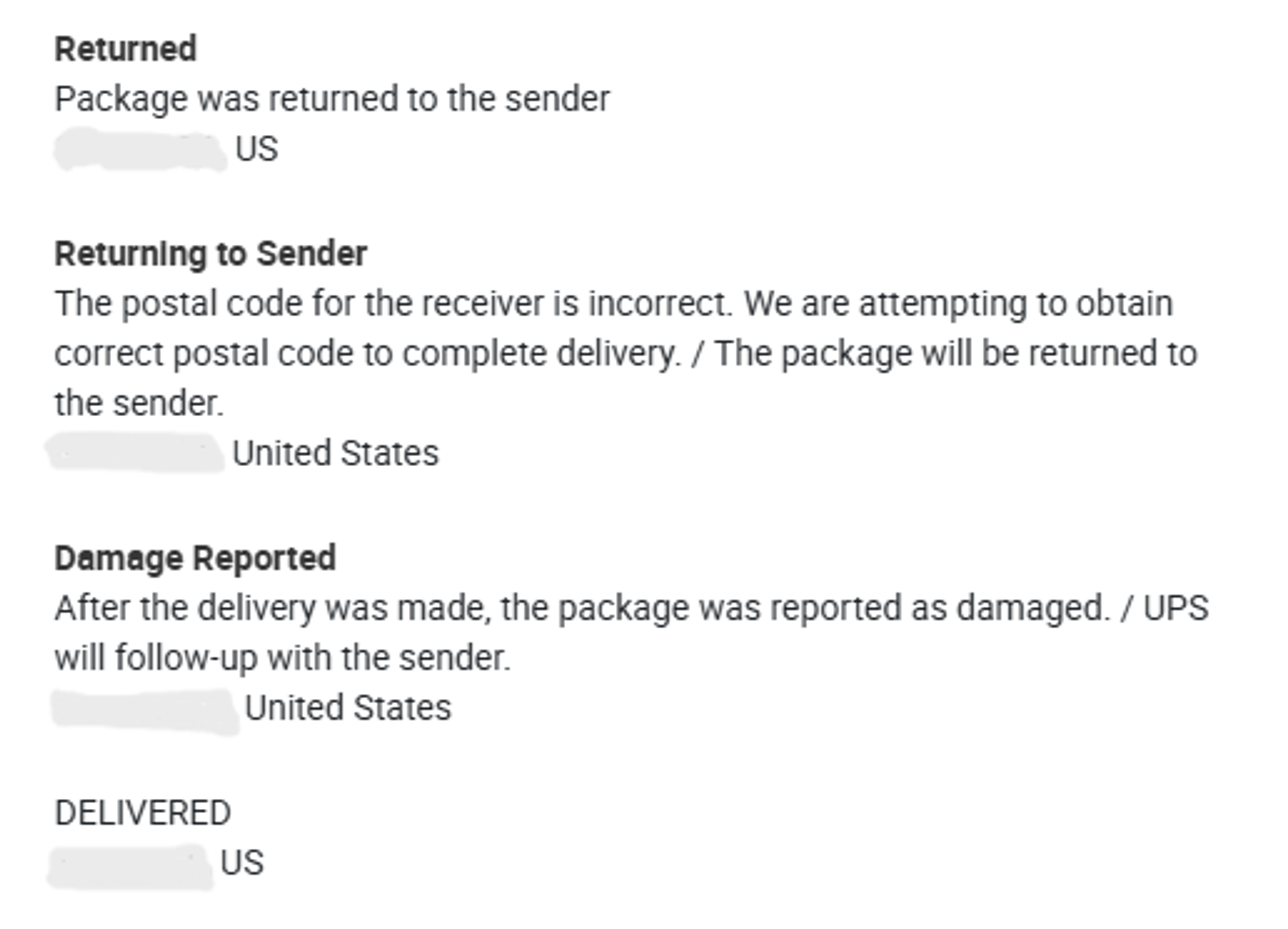1288x929 pixels.
Task: Click redacted location under DELIVERED
Action: click(x=130, y=866)
